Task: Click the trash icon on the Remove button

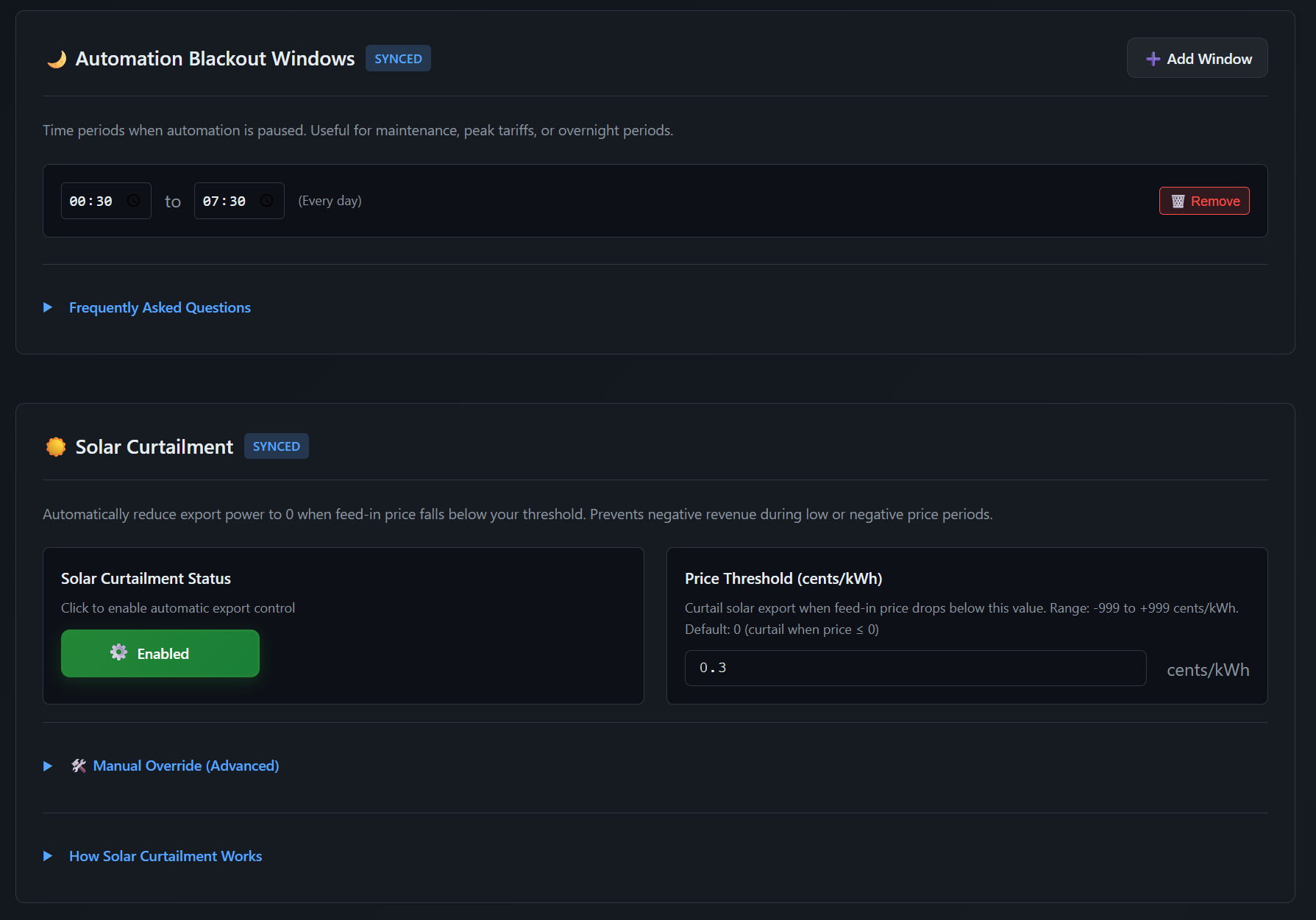Action: pyautogui.click(x=1178, y=200)
